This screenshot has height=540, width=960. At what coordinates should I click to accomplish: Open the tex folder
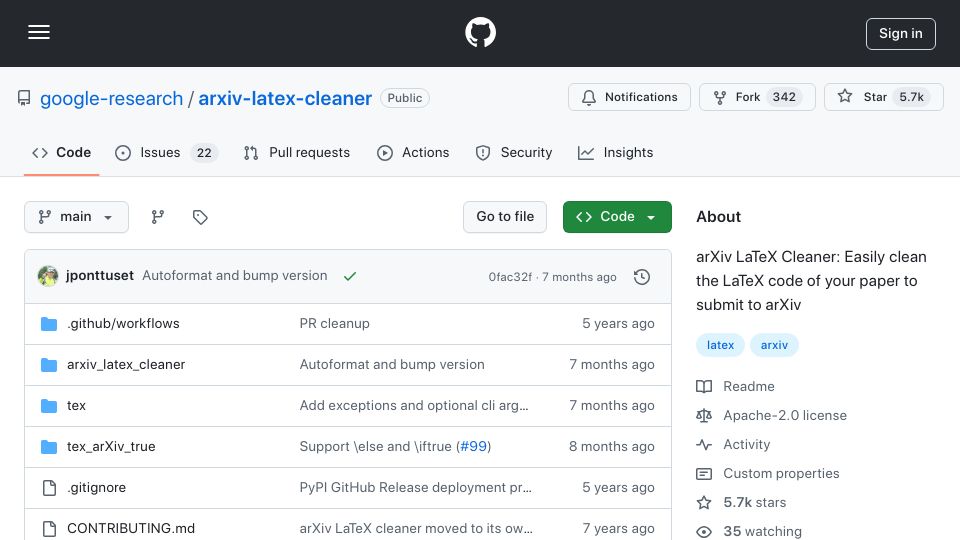(76, 405)
